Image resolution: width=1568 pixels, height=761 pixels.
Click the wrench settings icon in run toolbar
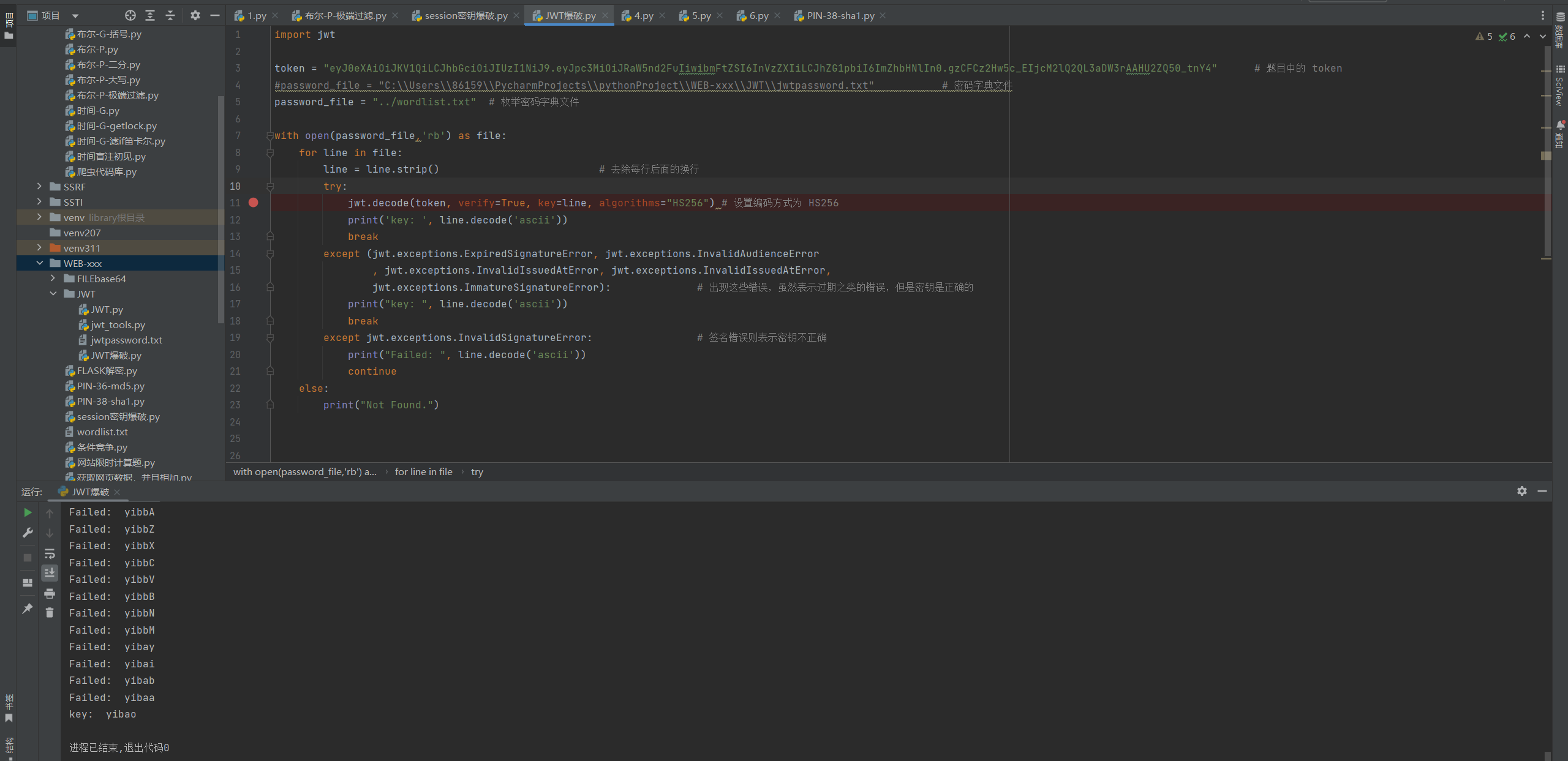click(28, 533)
